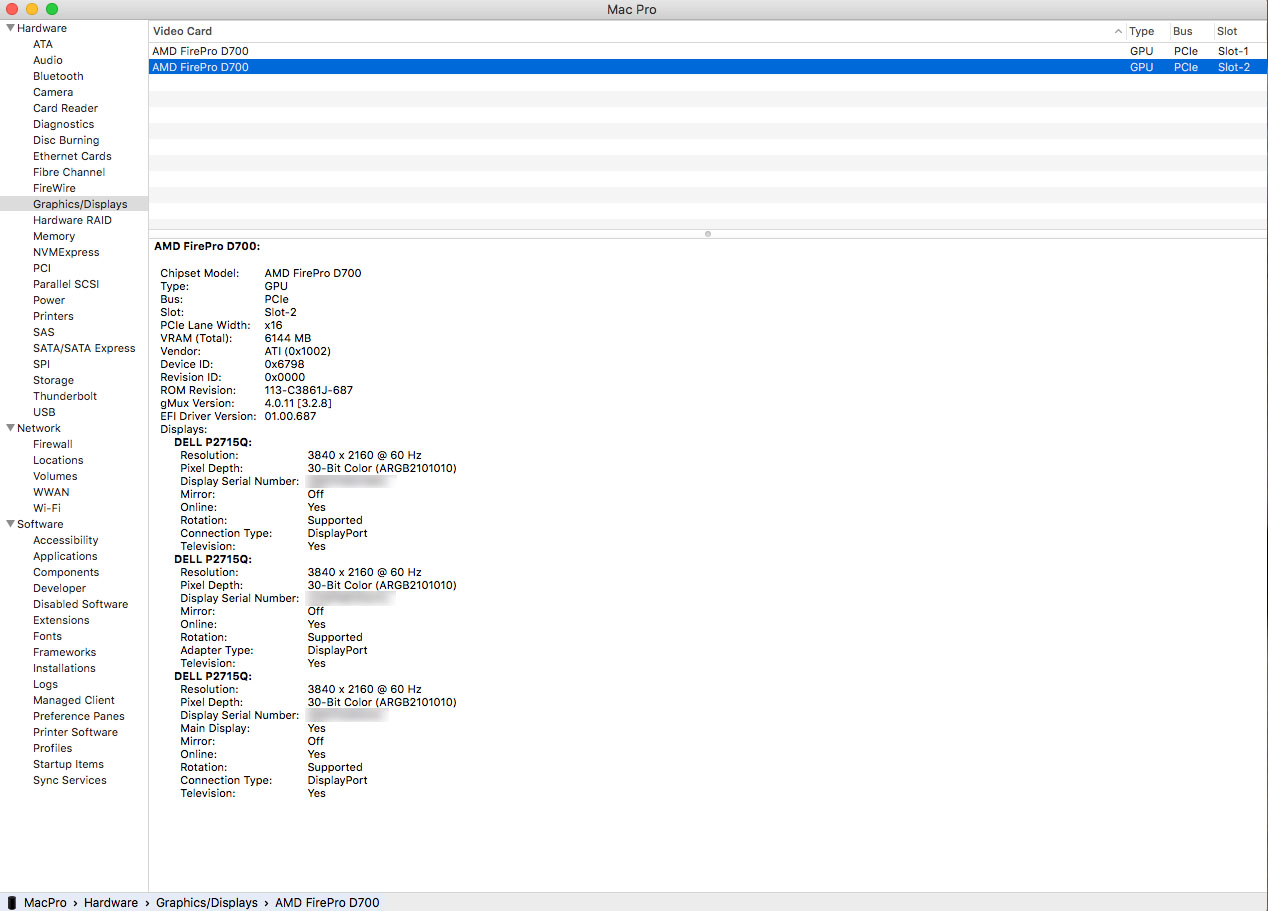Select Components under Software

click(x=66, y=572)
